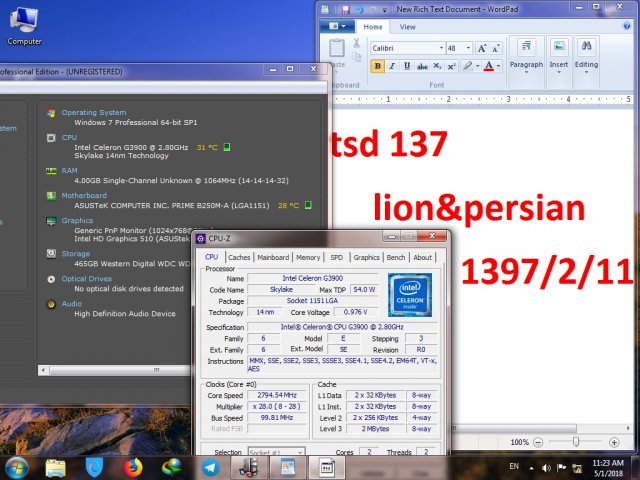
Task: Apply superscript formatting
Action: point(449,66)
